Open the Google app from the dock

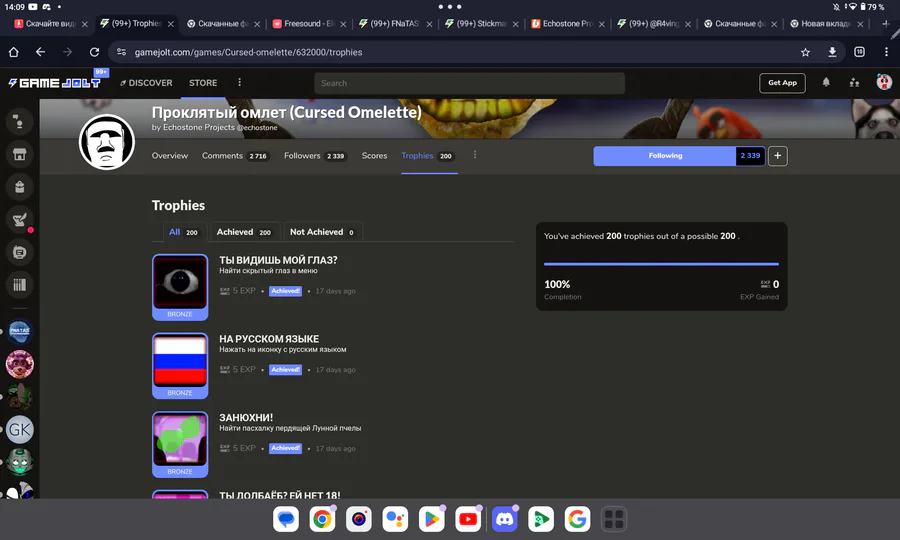pos(577,519)
